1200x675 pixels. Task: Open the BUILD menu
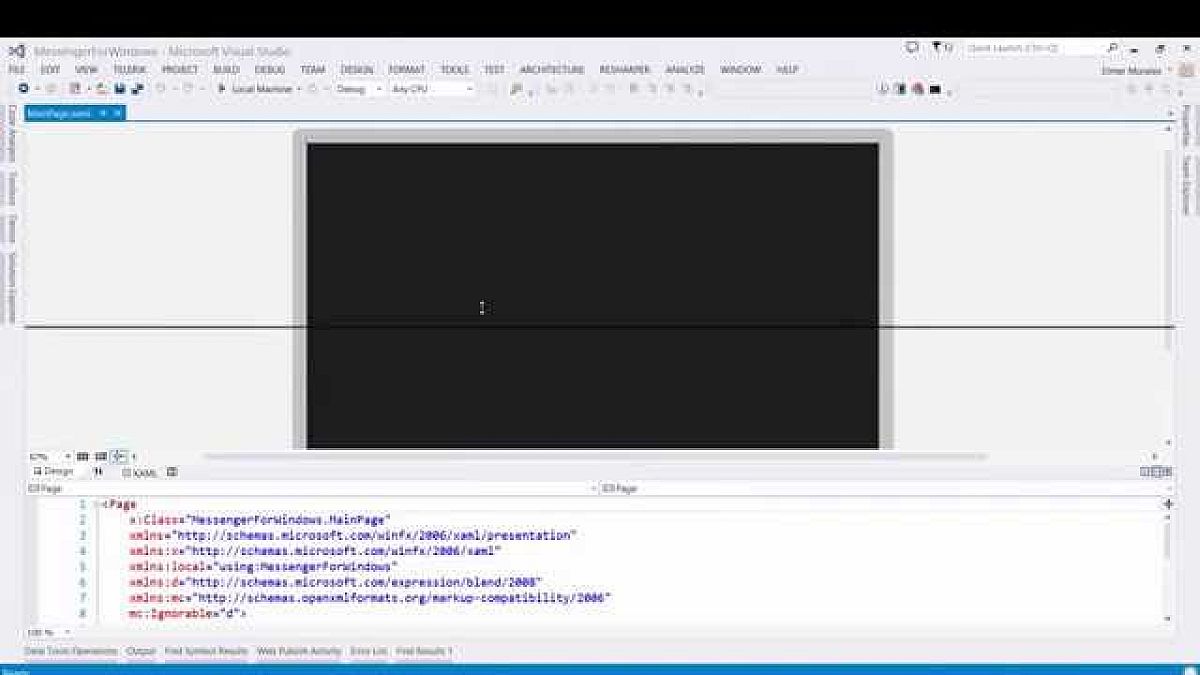(226, 70)
